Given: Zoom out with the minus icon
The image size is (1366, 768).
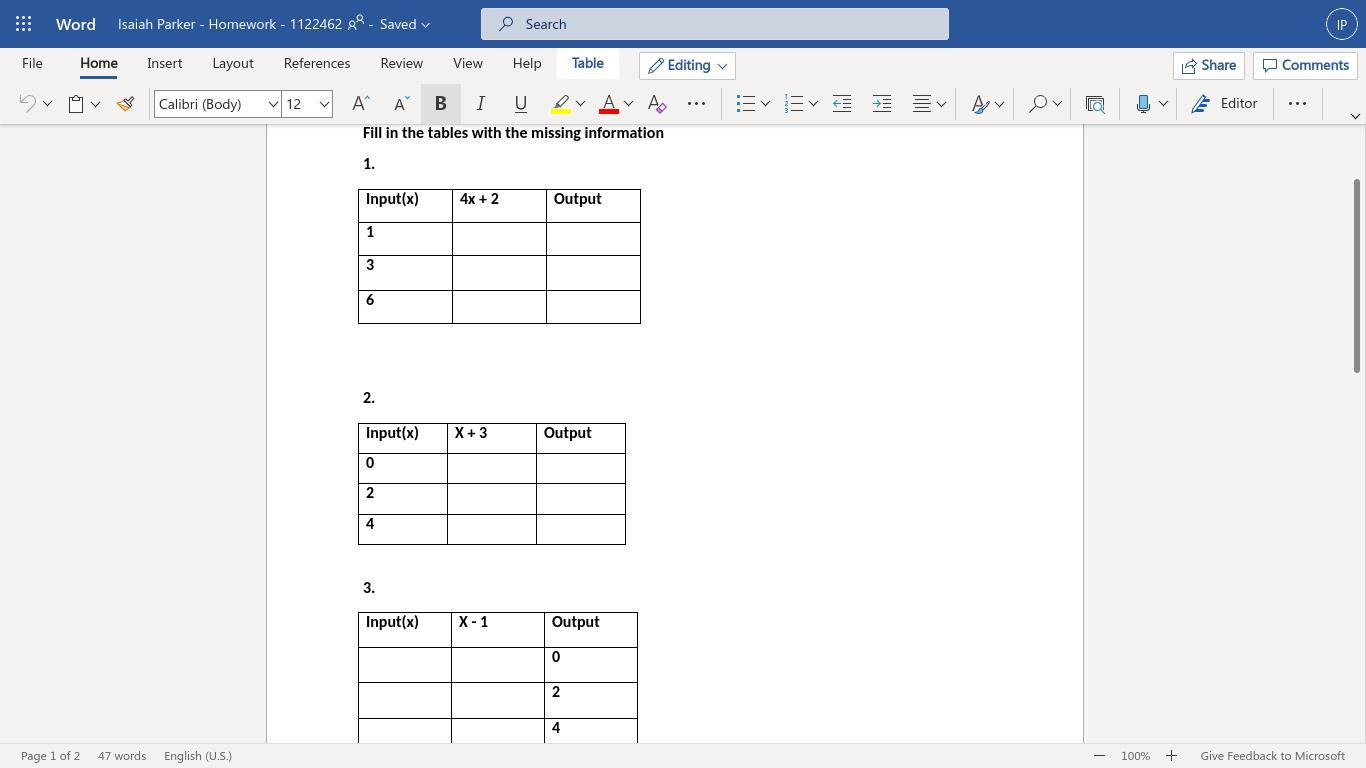Looking at the screenshot, I should tap(1099, 756).
